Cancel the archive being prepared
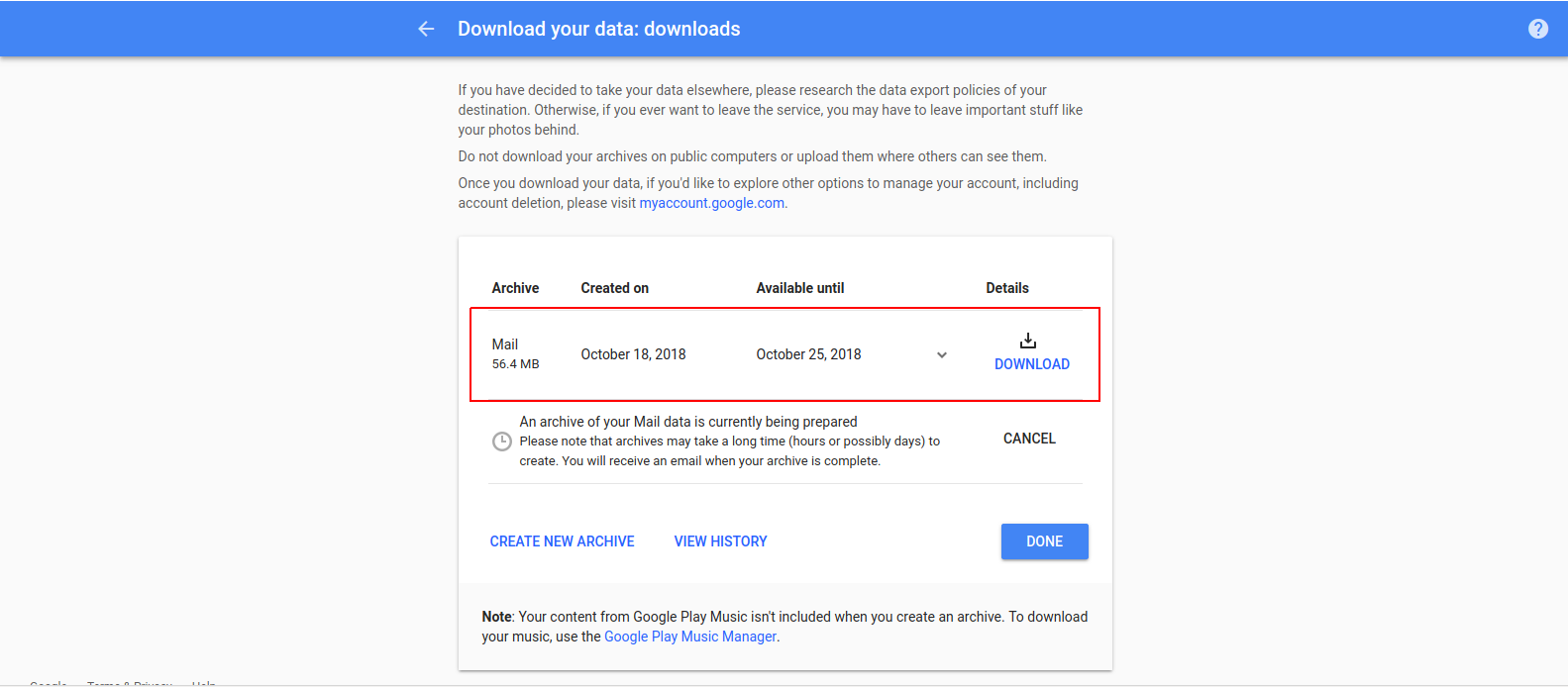This screenshot has height=687, width=1568. pyautogui.click(x=1029, y=439)
